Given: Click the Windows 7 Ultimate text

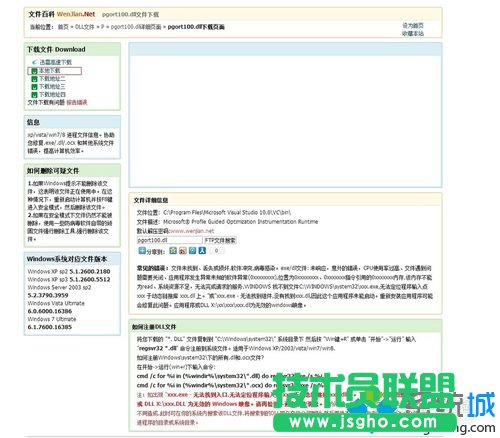Looking at the screenshot, I should pyautogui.click(x=52, y=319).
